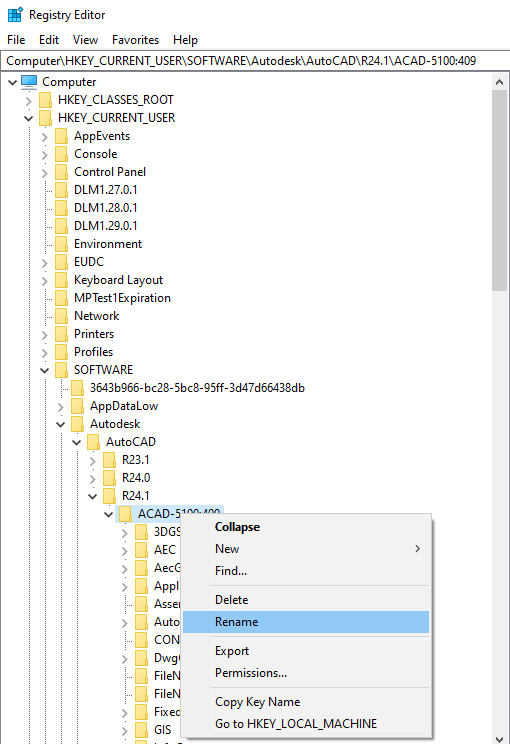
Task: Choose Permissions... in the context menu
Action: (306, 673)
